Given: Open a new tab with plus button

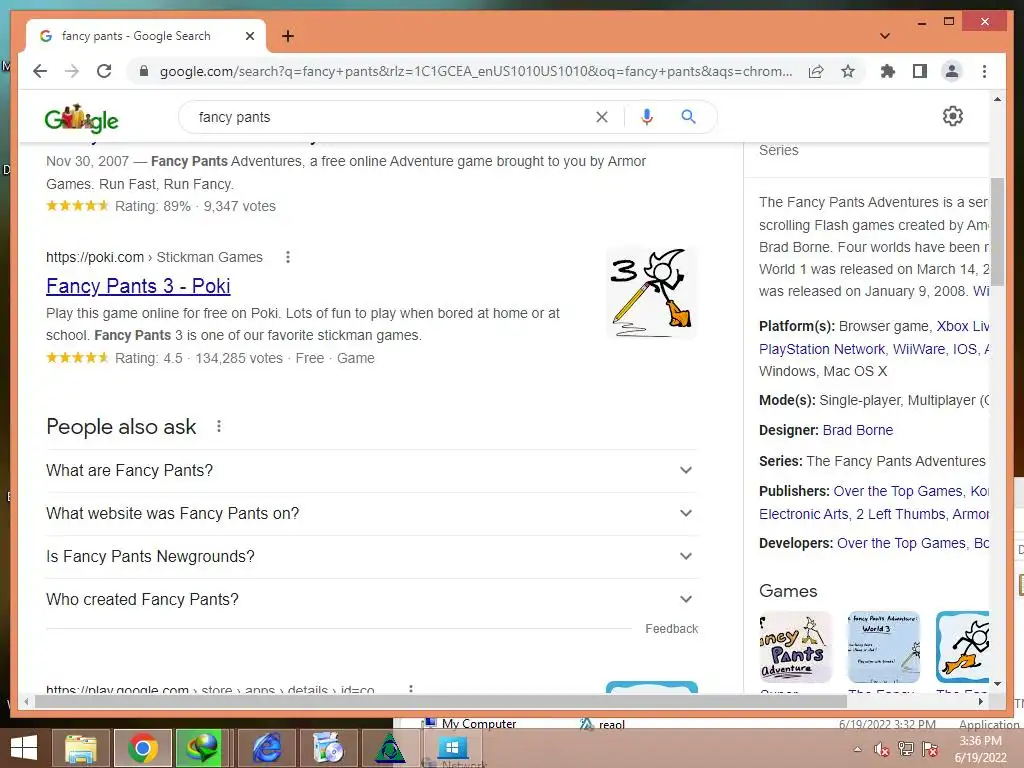Looking at the screenshot, I should tap(287, 36).
